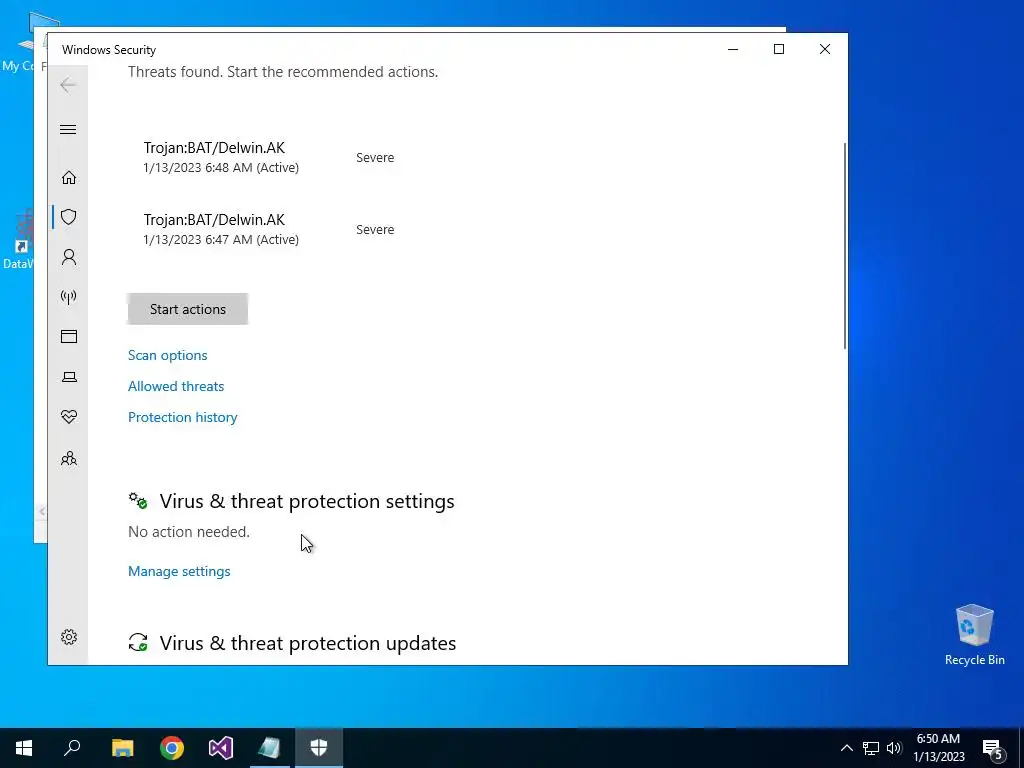This screenshot has height=768, width=1024.
Task: Open the volume tray icon
Action: [x=894, y=748]
